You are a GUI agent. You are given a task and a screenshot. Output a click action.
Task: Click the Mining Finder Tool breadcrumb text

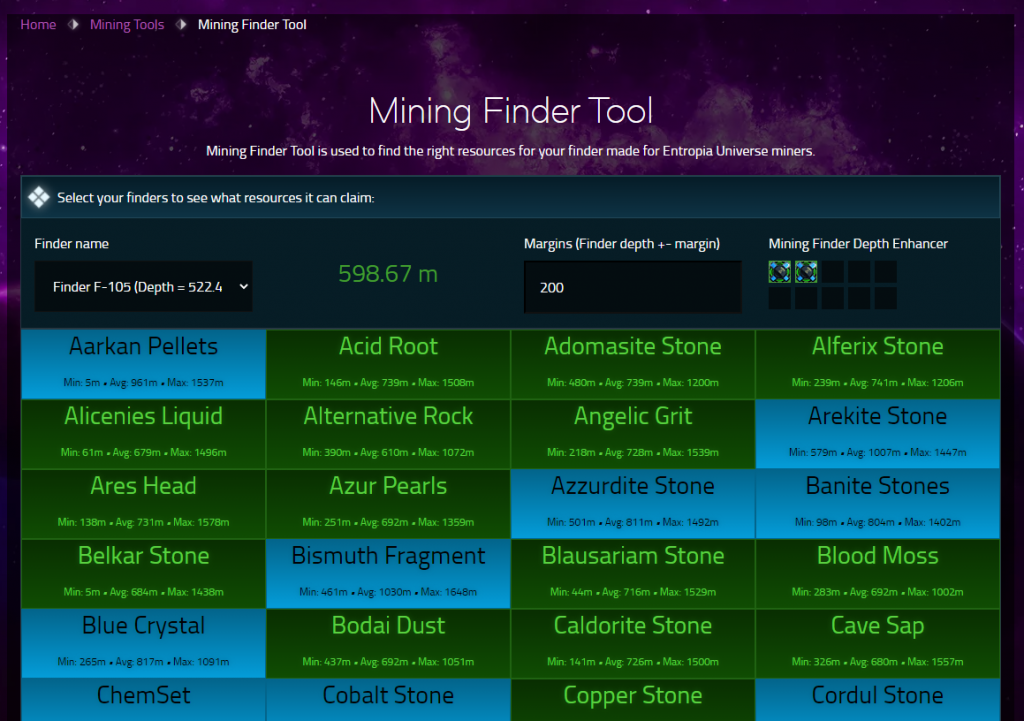pyautogui.click(x=252, y=25)
